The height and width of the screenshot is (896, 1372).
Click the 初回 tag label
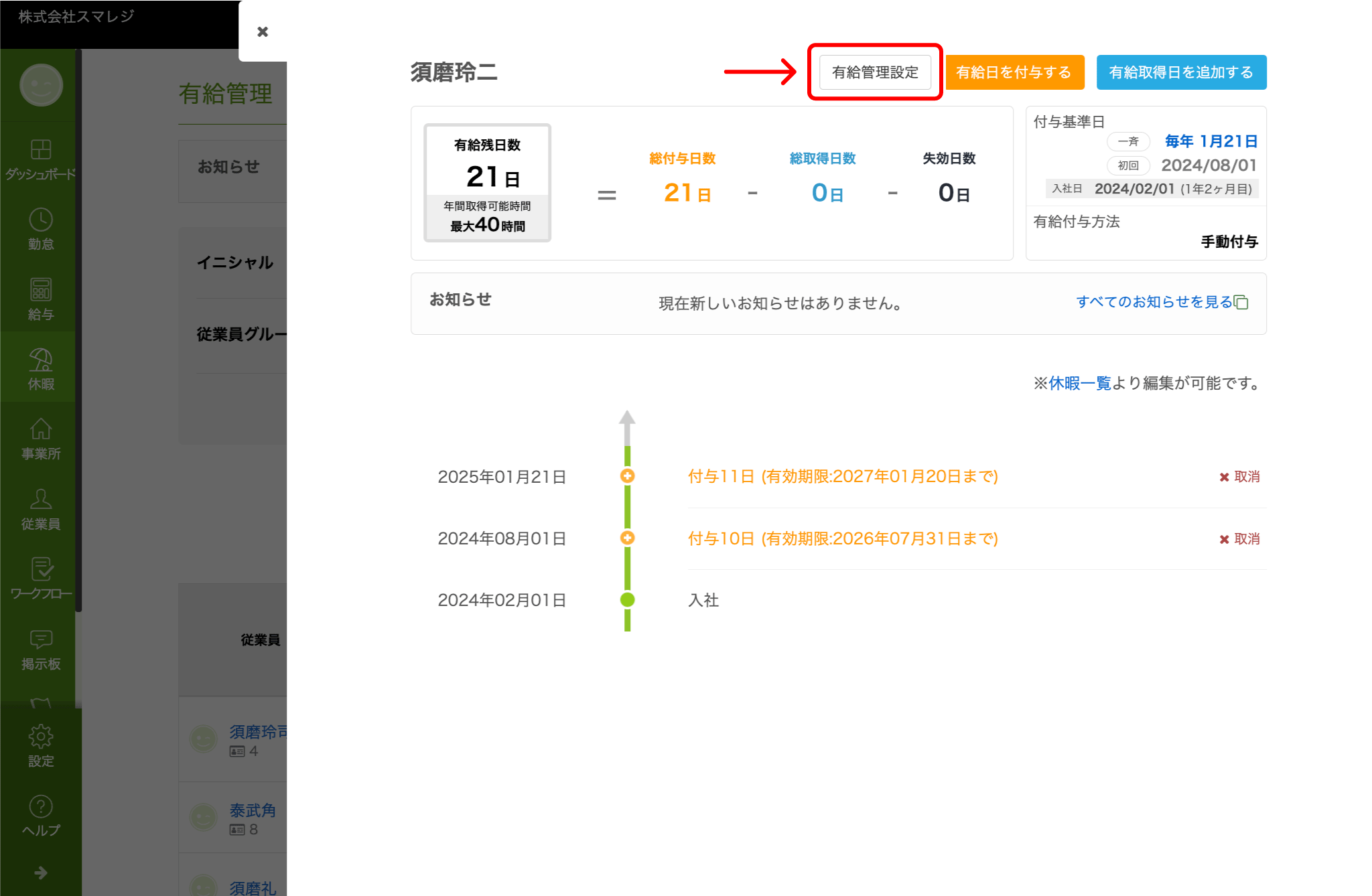(x=1128, y=165)
